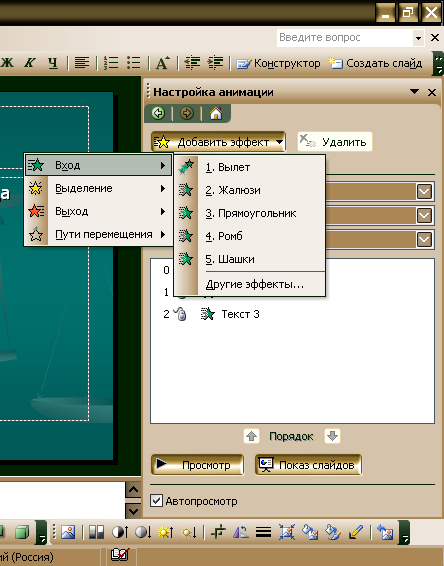The height and width of the screenshot is (566, 444).
Task: Click the bulleted list icon
Action: tap(134, 63)
